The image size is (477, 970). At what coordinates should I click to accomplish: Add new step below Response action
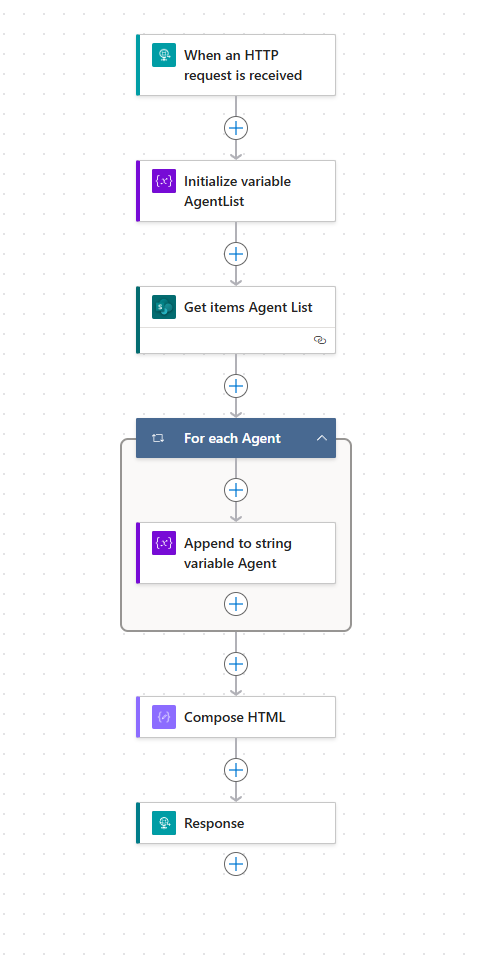236,864
